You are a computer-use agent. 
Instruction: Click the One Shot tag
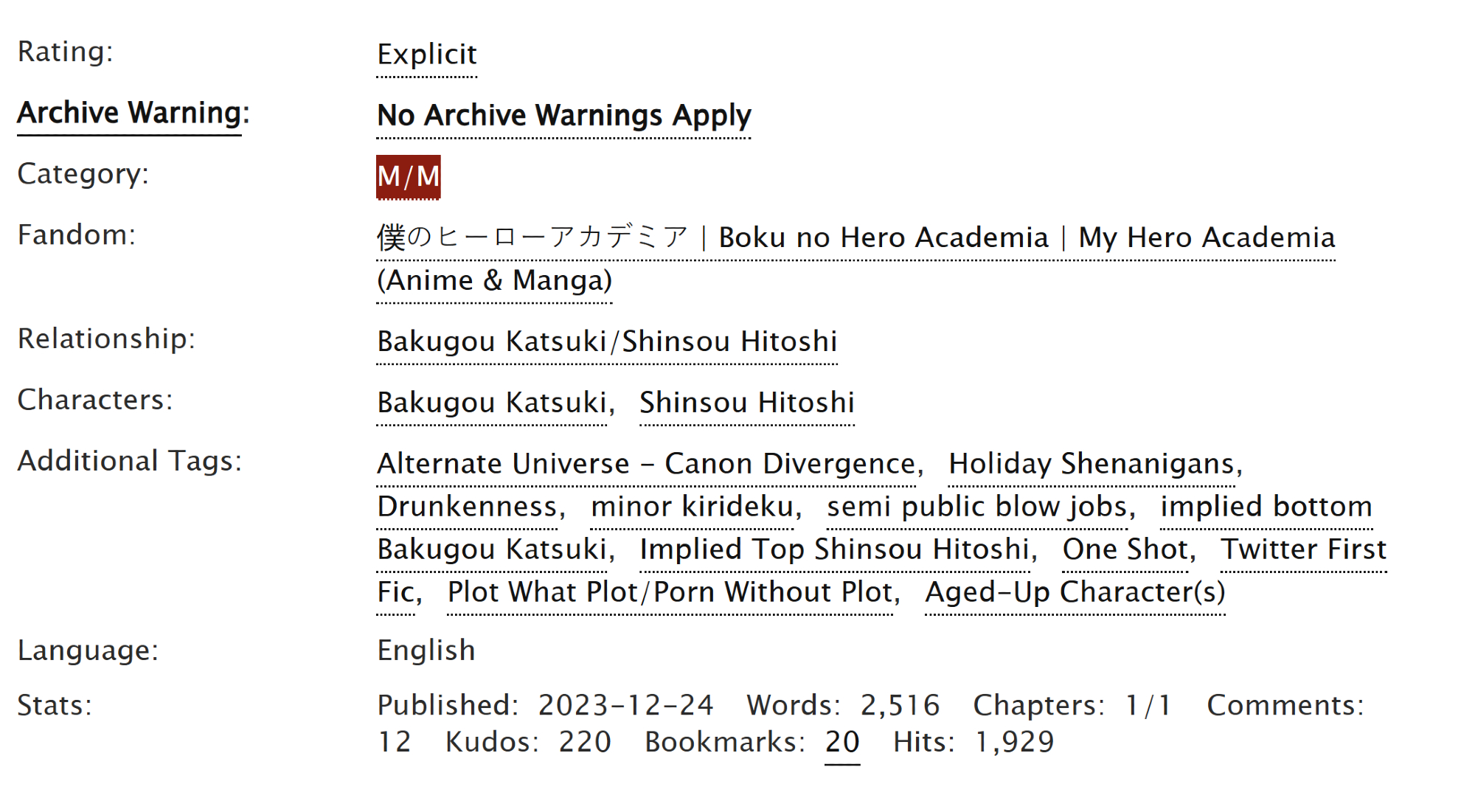(x=1125, y=550)
